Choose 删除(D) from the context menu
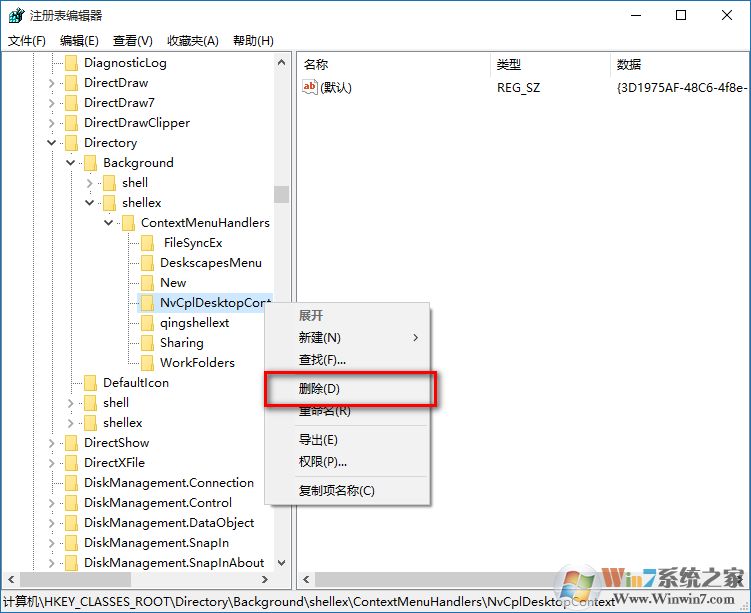Screen dimensions: 751x613 [x=348, y=388]
